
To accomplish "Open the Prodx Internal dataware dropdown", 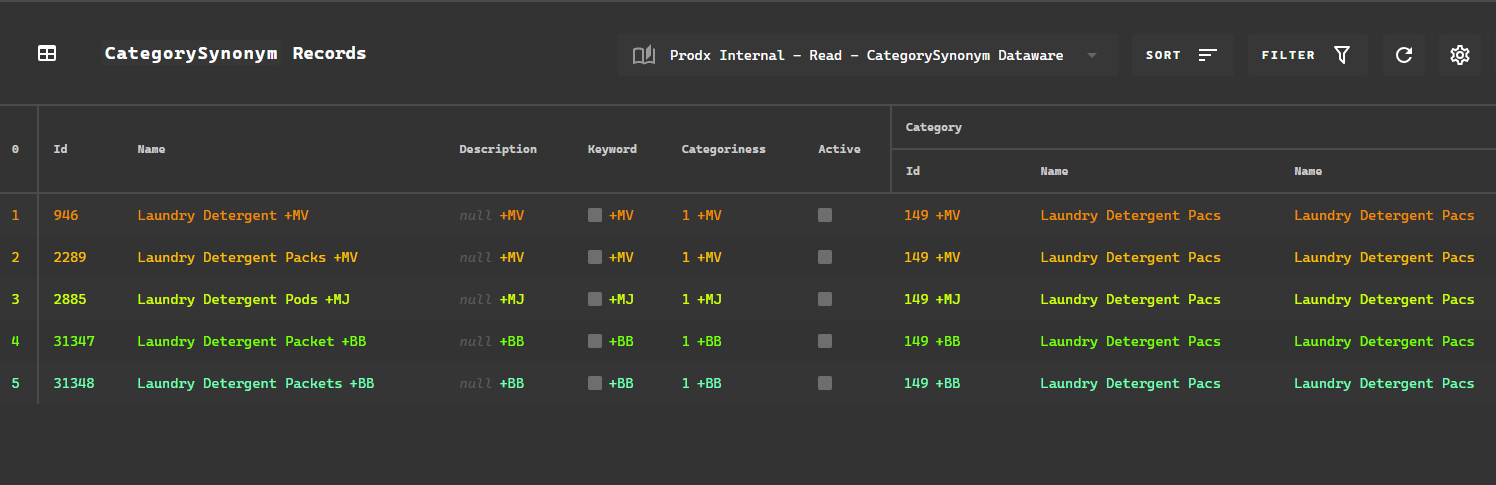I will [x=867, y=55].
